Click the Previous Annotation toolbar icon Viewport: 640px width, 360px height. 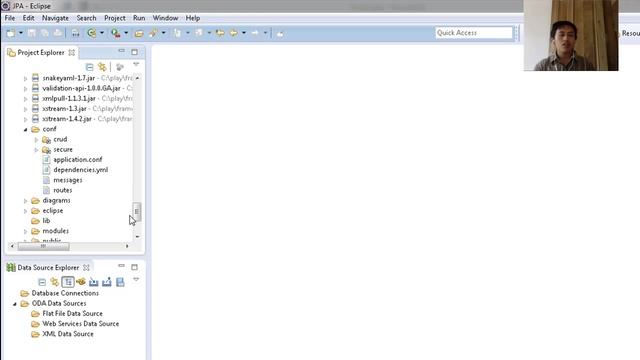pyautogui.click(x=199, y=33)
